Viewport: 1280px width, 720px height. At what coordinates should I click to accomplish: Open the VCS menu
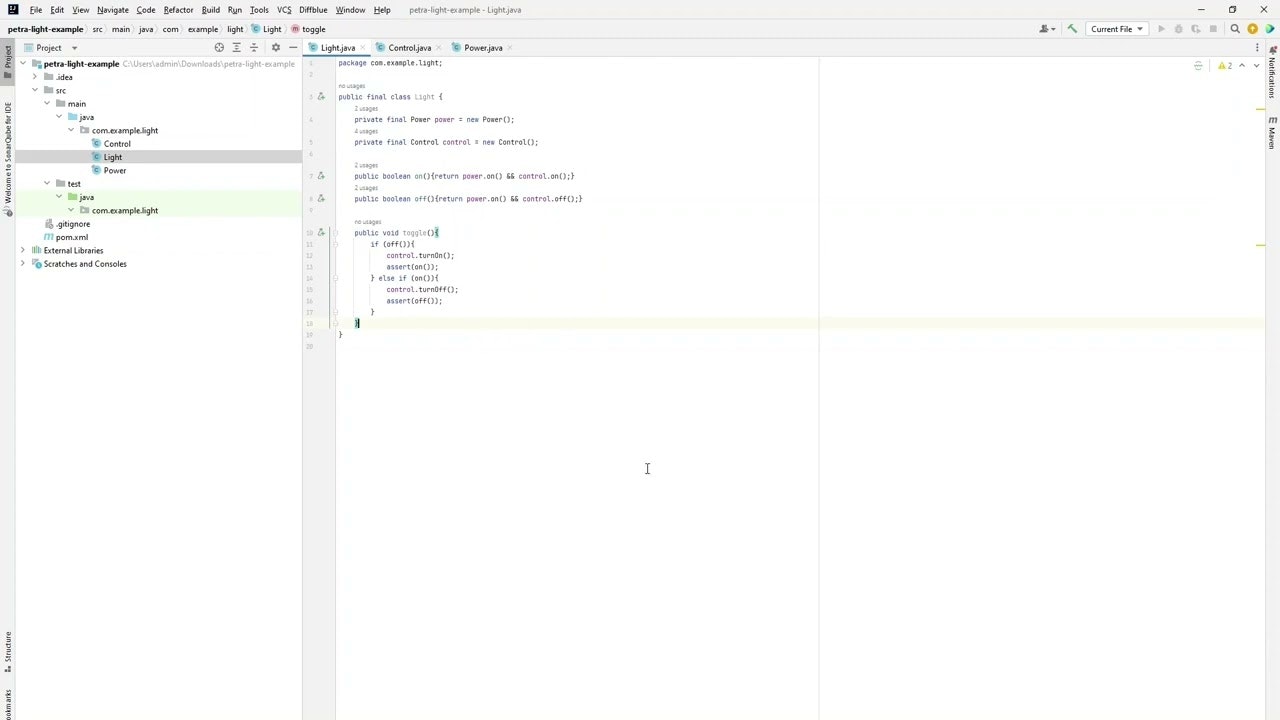coord(284,10)
